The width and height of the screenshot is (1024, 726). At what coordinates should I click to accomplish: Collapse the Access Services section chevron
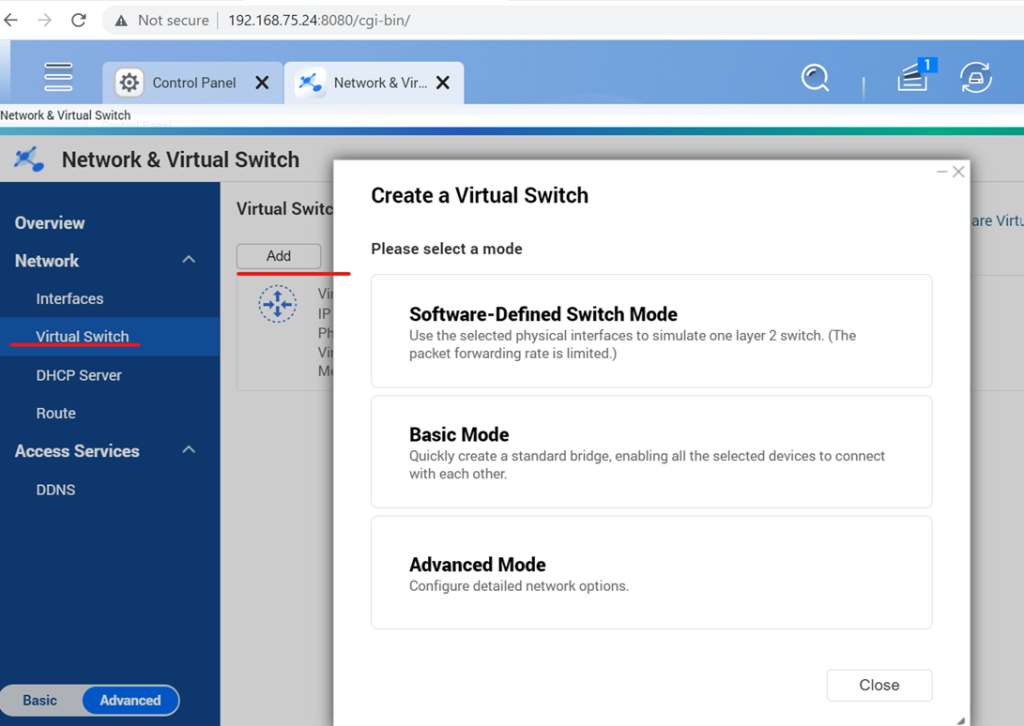tap(189, 450)
